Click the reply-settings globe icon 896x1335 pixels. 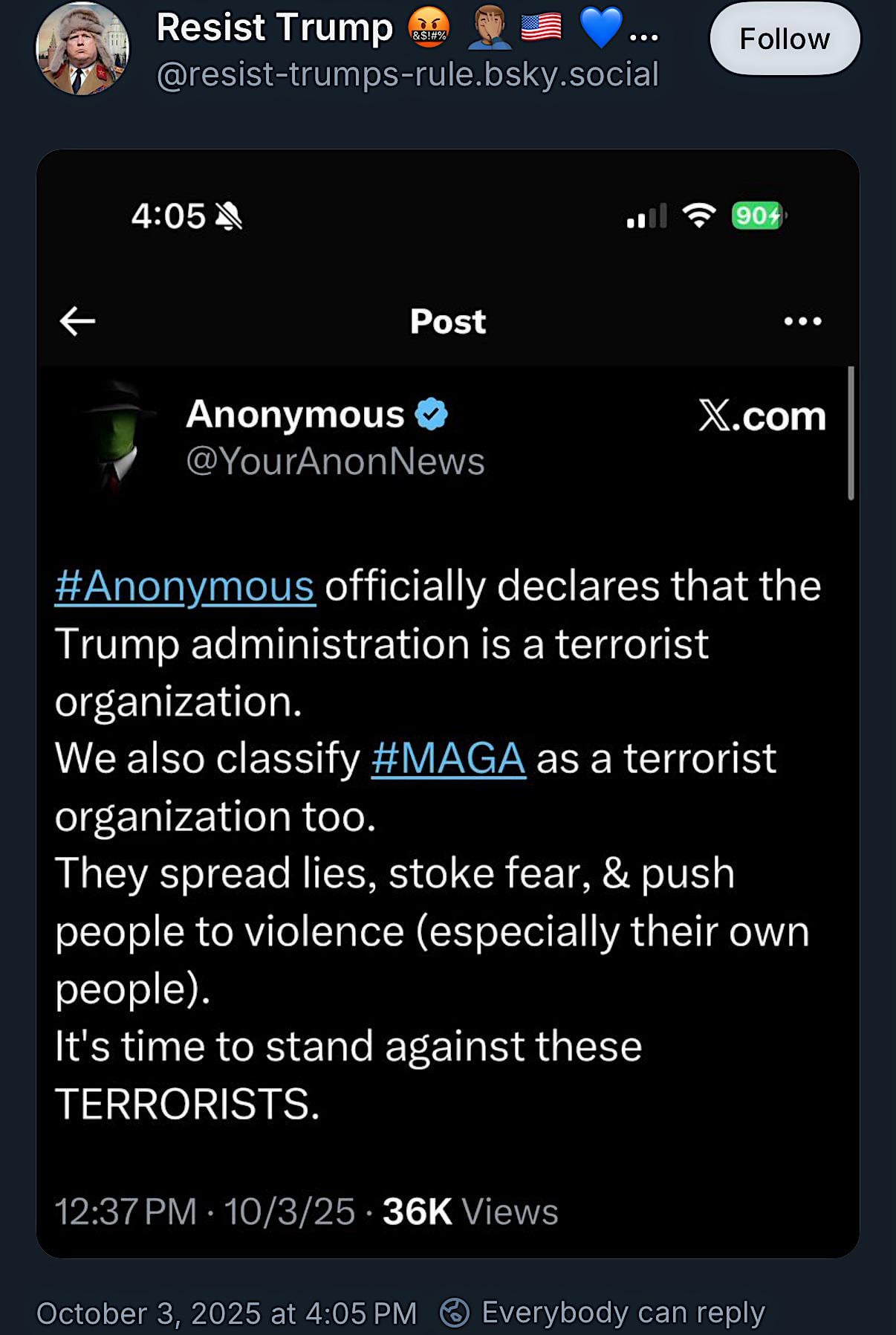pyautogui.click(x=455, y=1313)
